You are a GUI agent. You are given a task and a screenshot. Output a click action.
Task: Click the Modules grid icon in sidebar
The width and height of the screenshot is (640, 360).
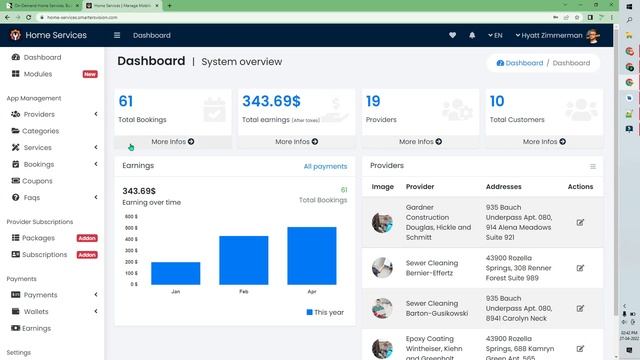click(x=16, y=74)
